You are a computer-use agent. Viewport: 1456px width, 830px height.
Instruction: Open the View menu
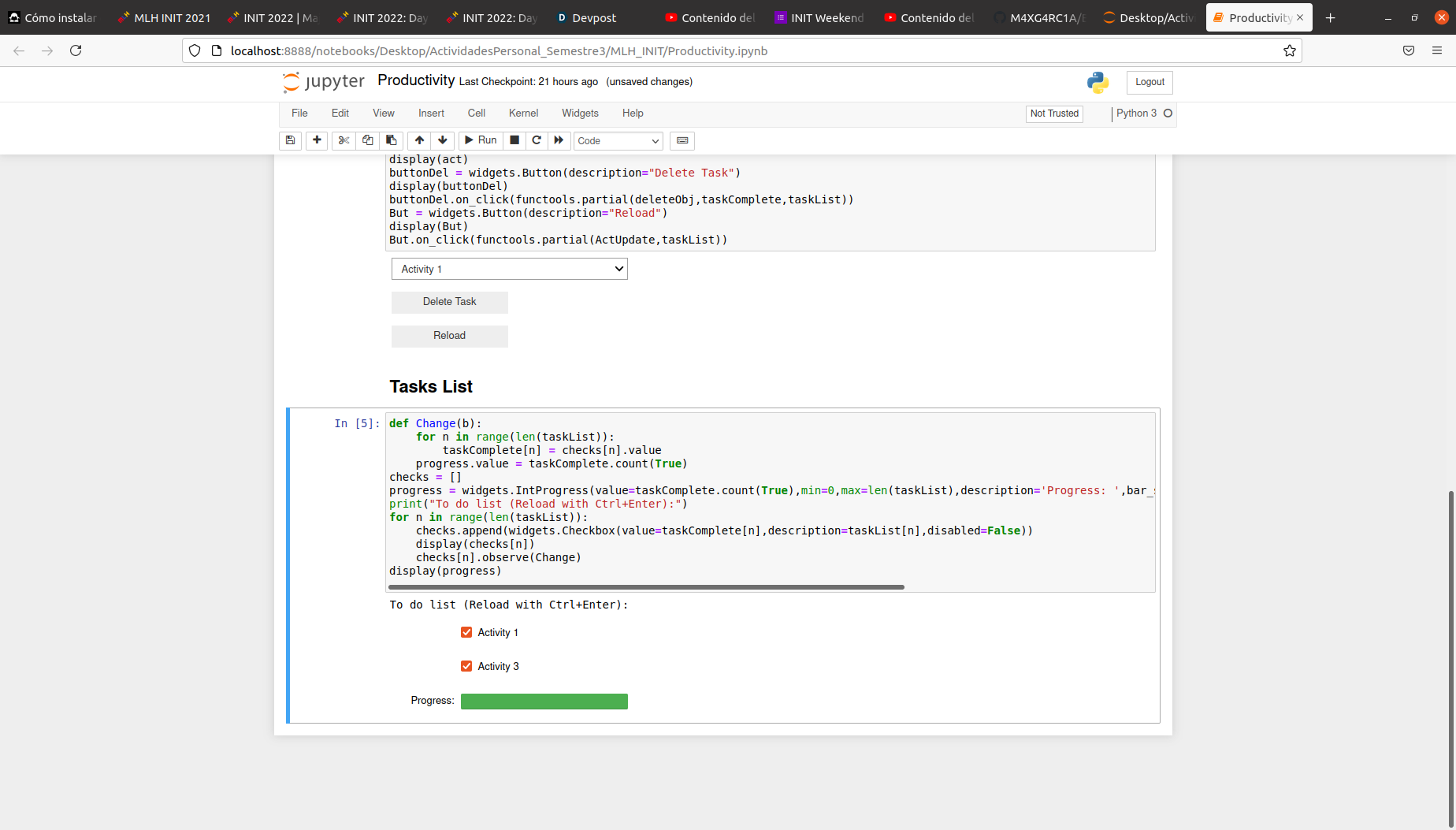click(x=384, y=114)
